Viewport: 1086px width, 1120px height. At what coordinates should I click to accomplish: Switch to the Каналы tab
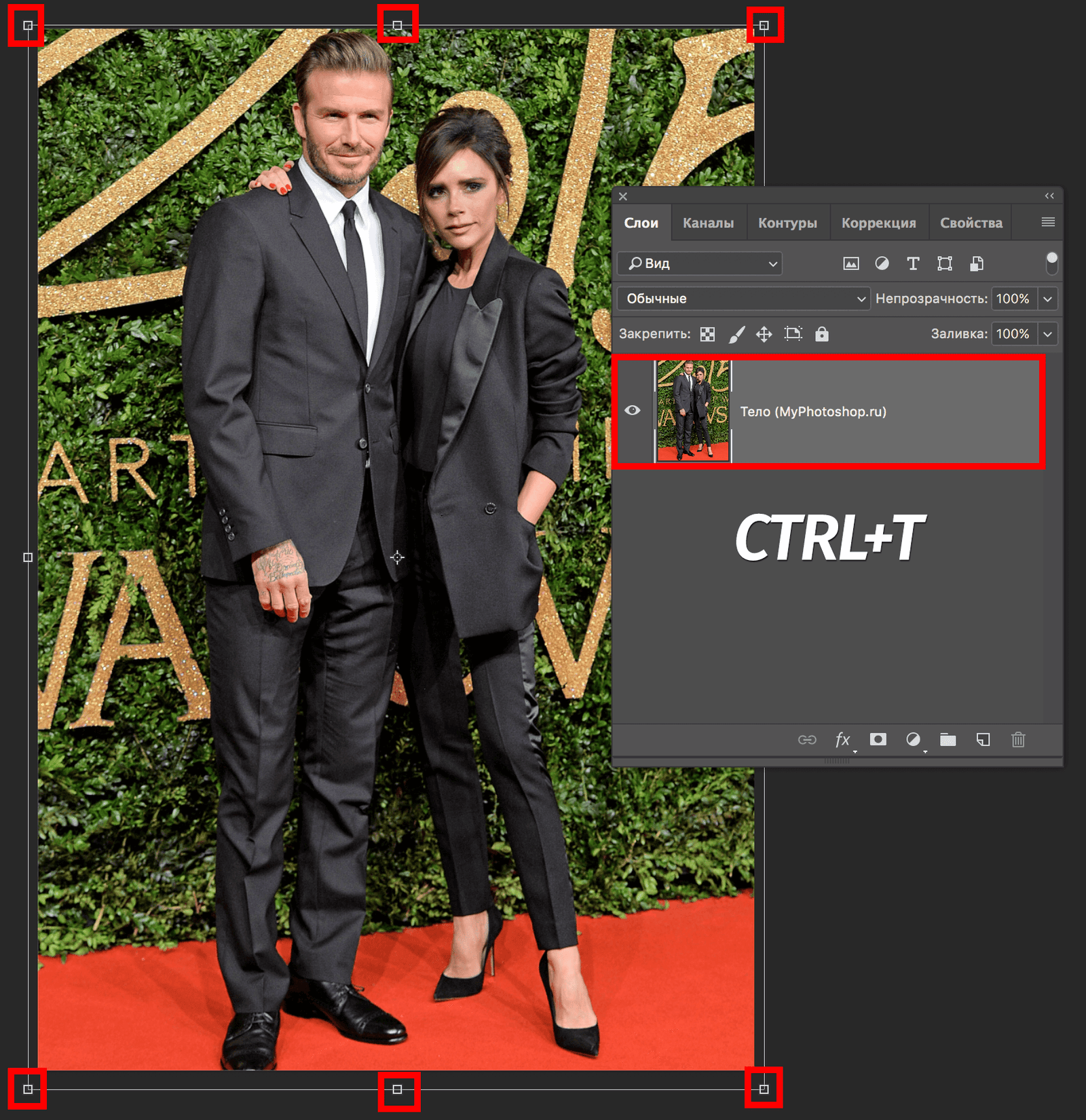pyautogui.click(x=708, y=222)
